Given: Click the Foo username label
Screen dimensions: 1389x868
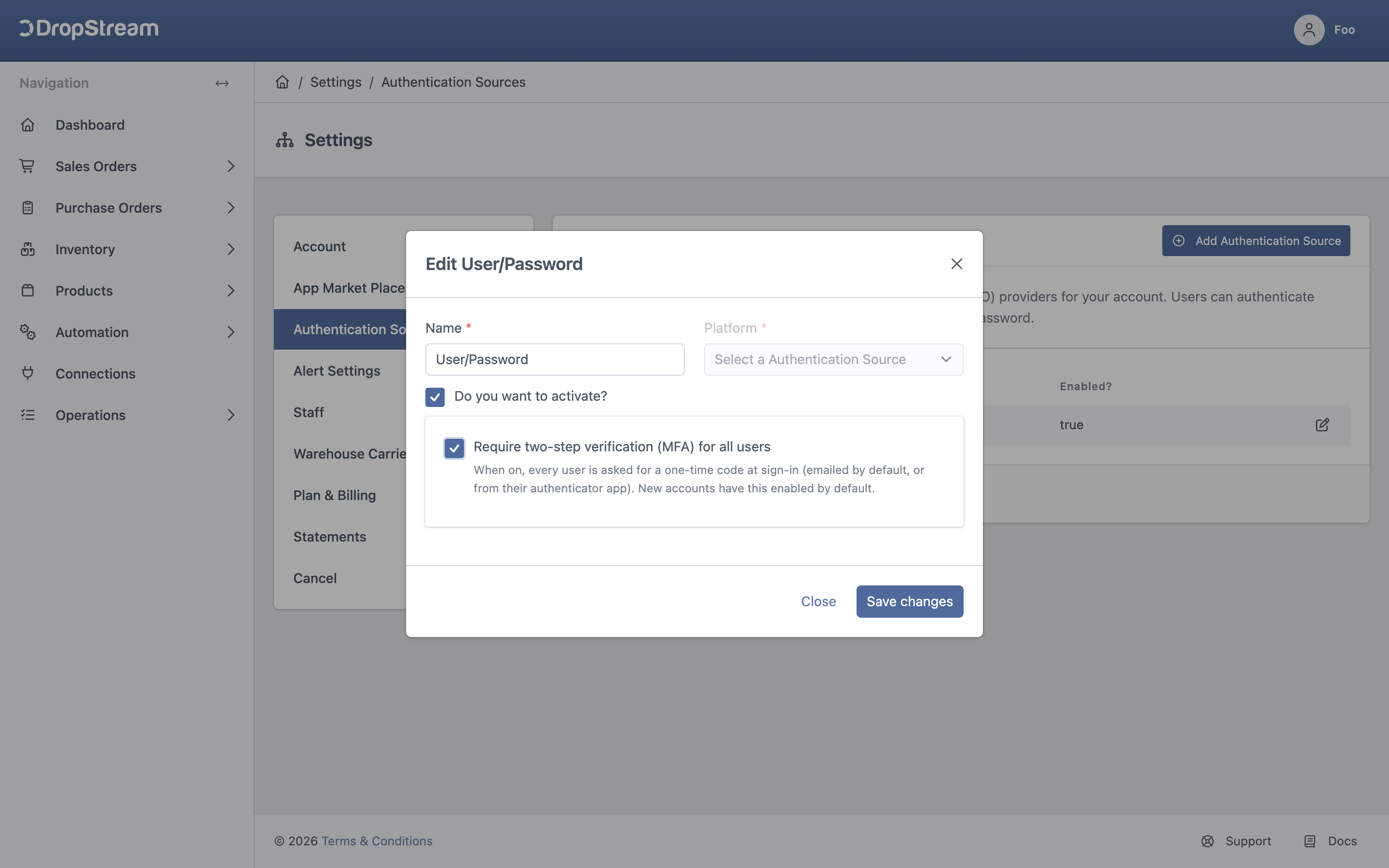Looking at the screenshot, I should [x=1344, y=30].
